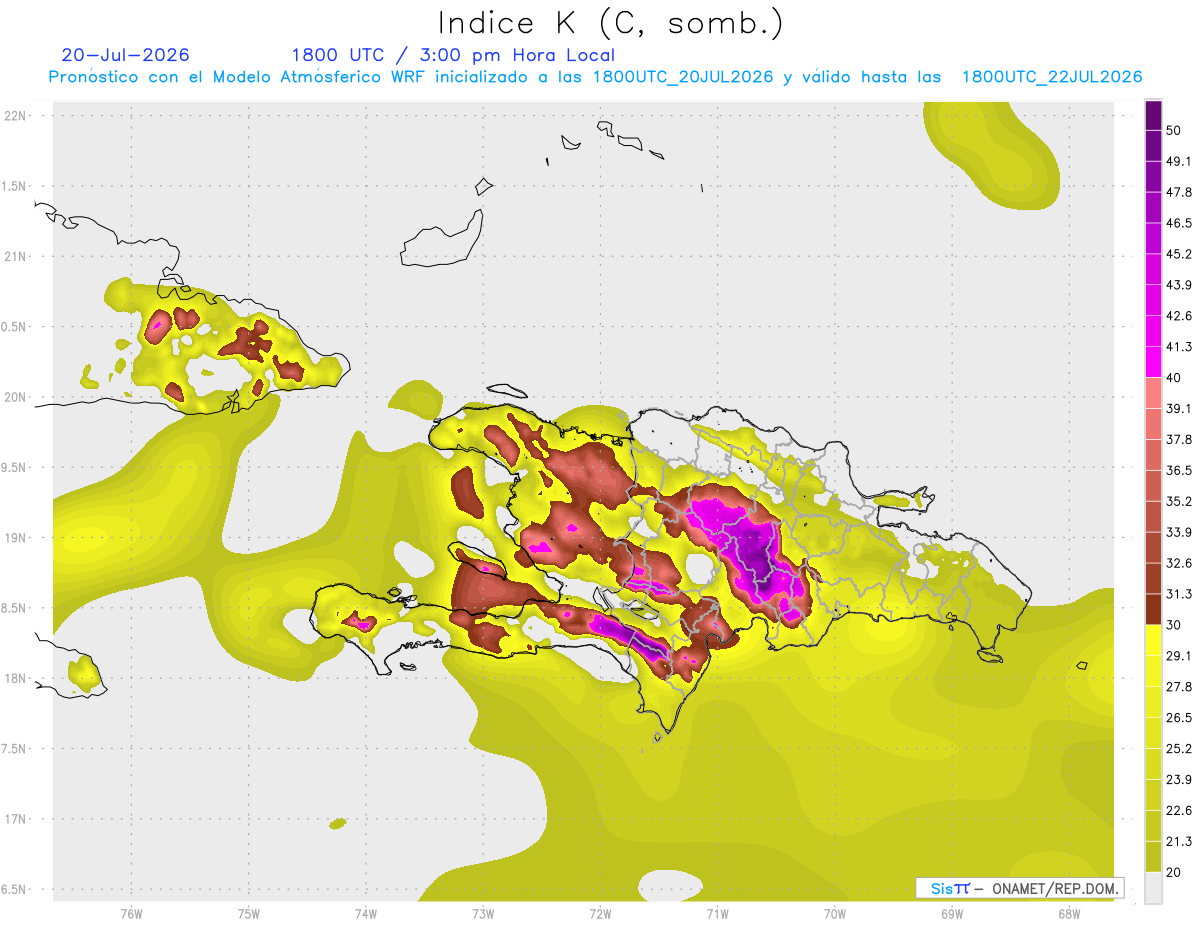Click the 'Indice K (C, somb.)' chart title

point(610,23)
